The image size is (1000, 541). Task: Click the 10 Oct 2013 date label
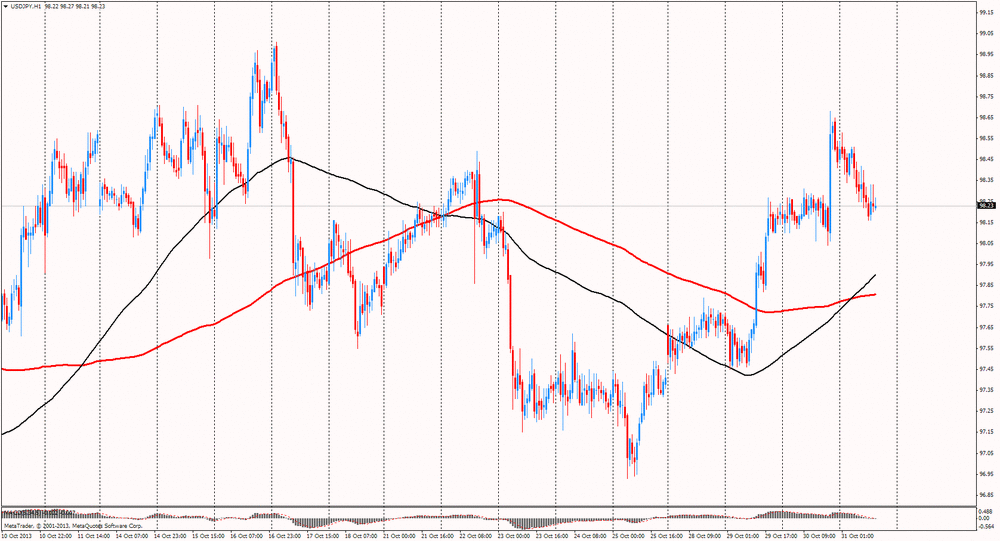tap(15, 537)
